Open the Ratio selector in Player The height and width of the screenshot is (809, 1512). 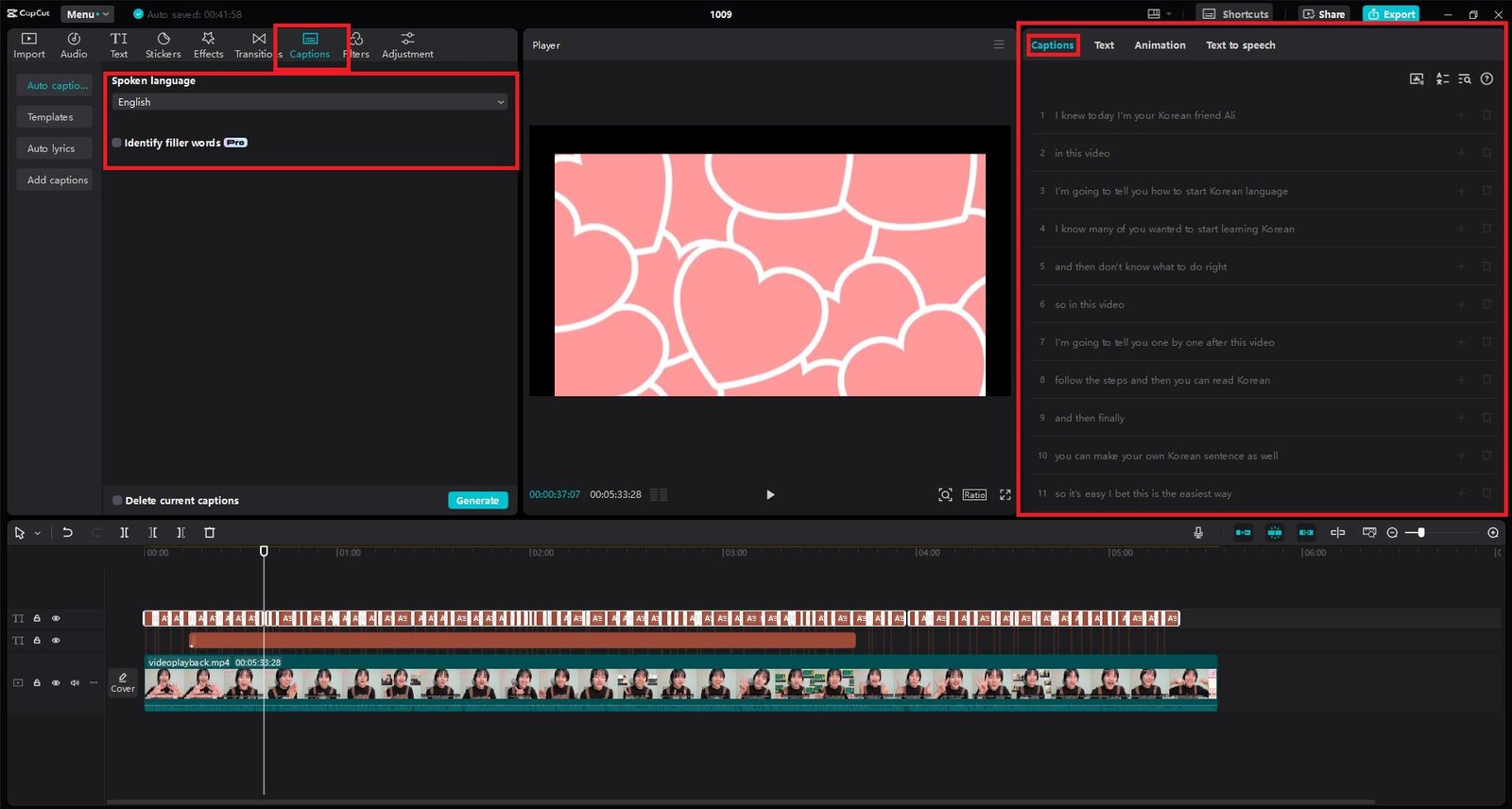(974, 494)
